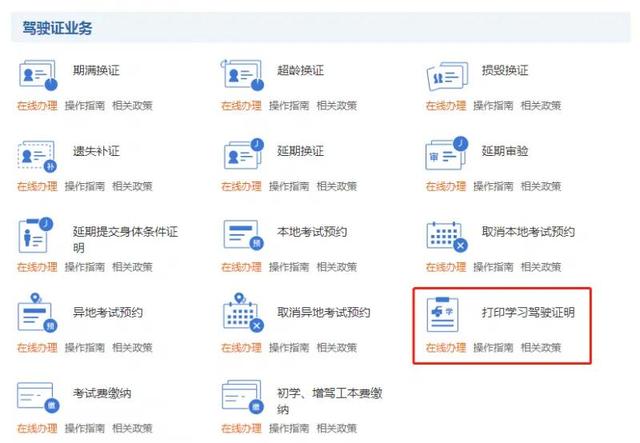The image size is (640, 443).
Task: Start 在线办理 for 初学、增驾工本费缴纳
Action: (x=241, y=428)
